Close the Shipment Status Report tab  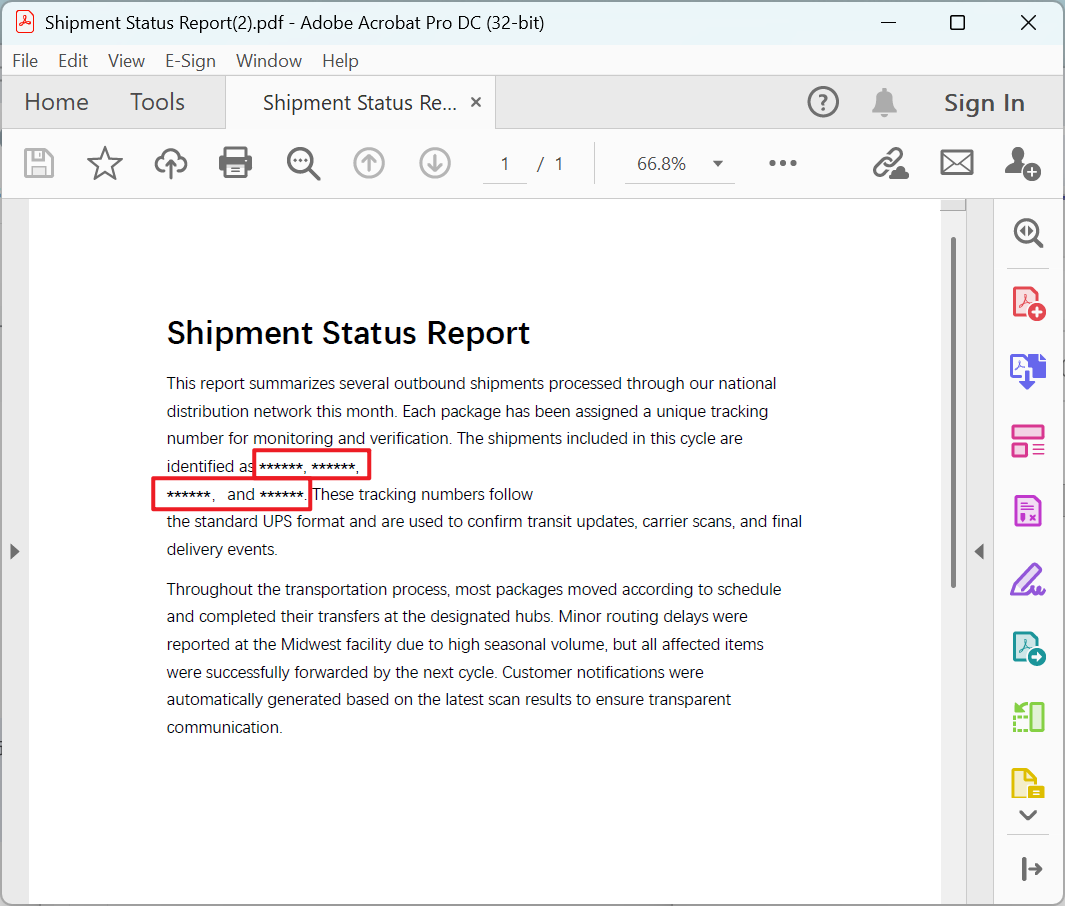click(476, 102)
